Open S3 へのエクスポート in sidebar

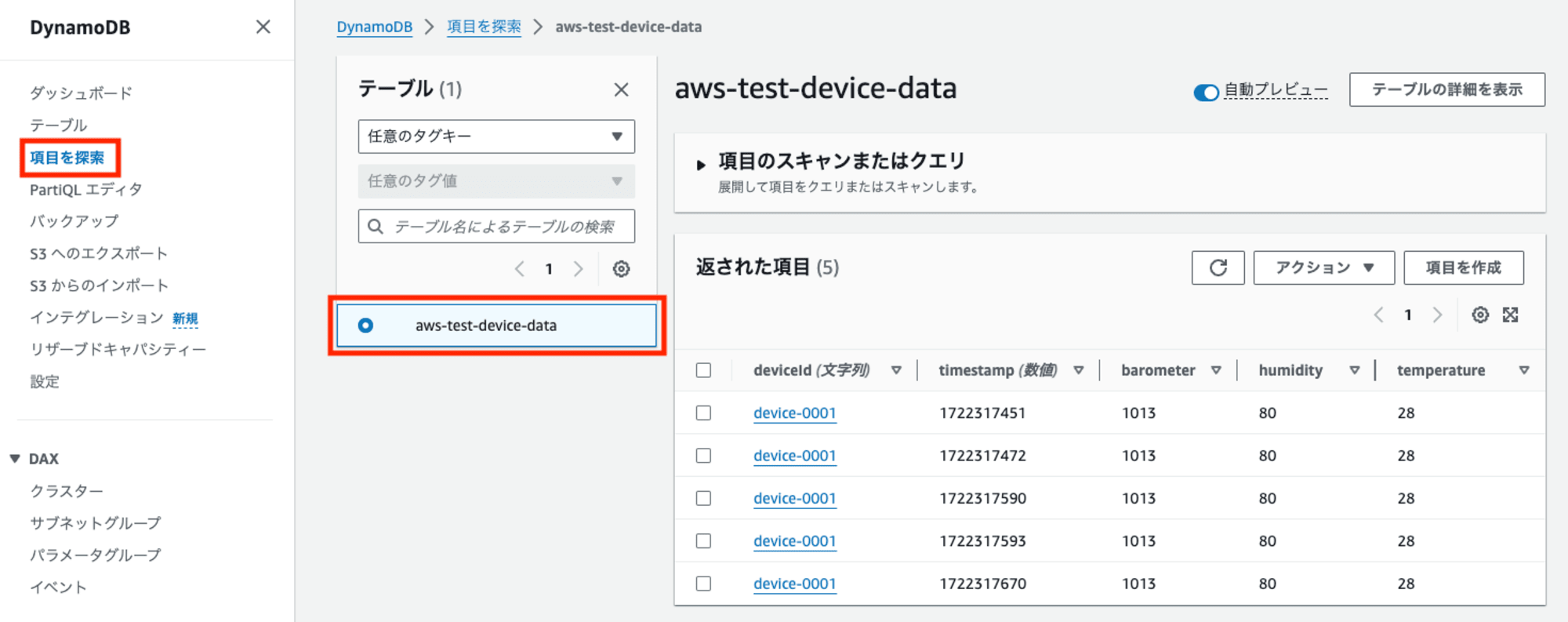tap(99, 253)
